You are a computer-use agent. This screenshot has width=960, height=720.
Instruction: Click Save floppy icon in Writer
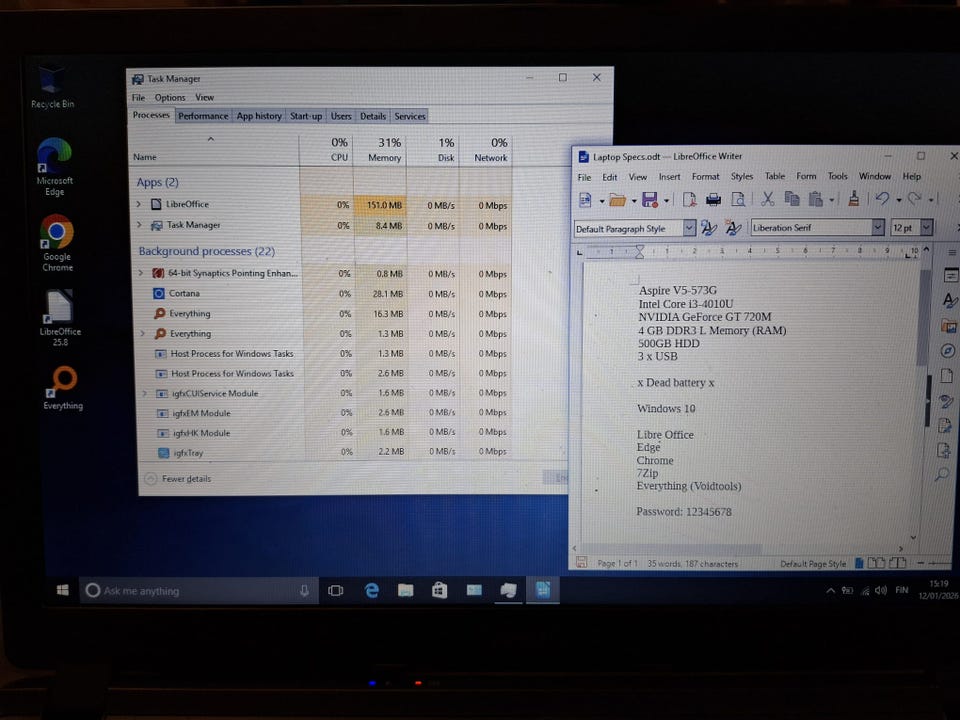(650, 200)
